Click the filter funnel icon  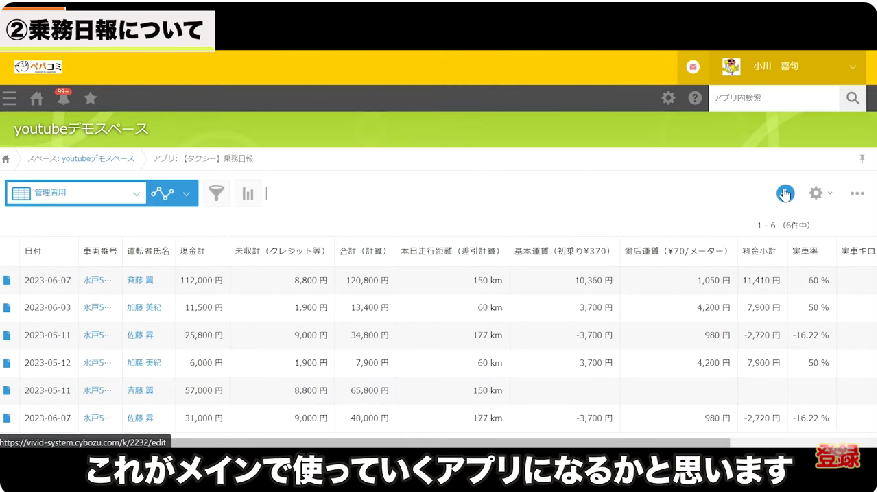click(217, 193)
